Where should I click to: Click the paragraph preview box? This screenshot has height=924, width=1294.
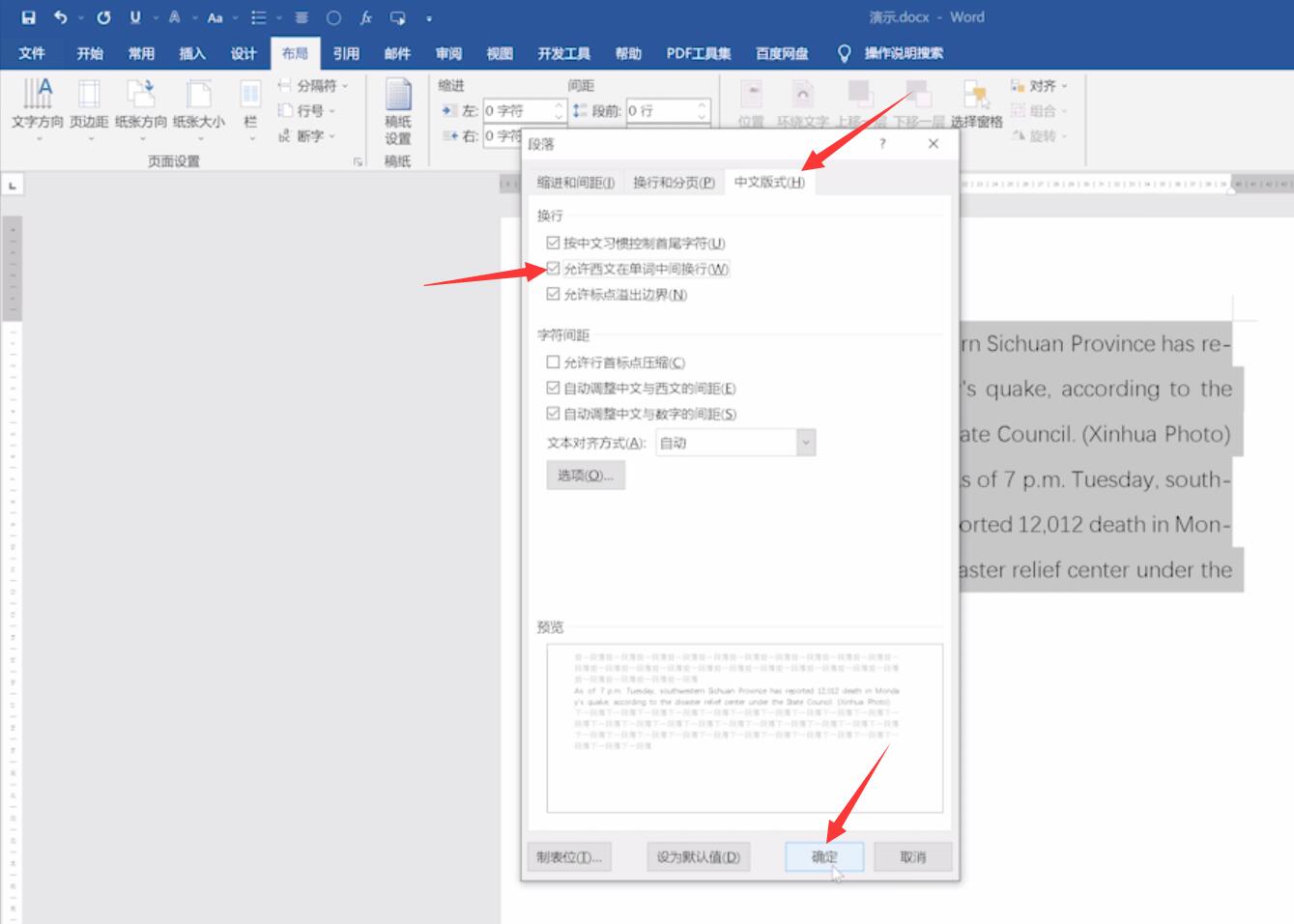tap(744, 728)
